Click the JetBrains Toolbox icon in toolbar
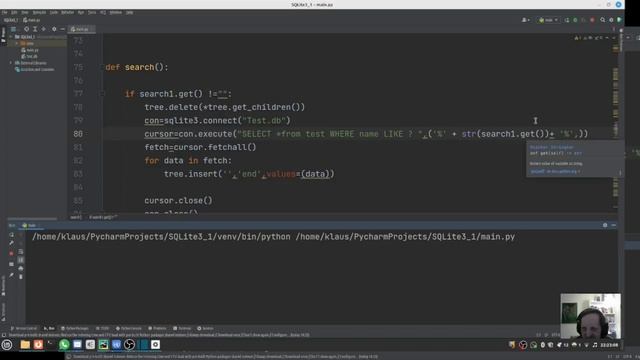The width and height of the screenshot is (640, 360). (x=619, y=20)
